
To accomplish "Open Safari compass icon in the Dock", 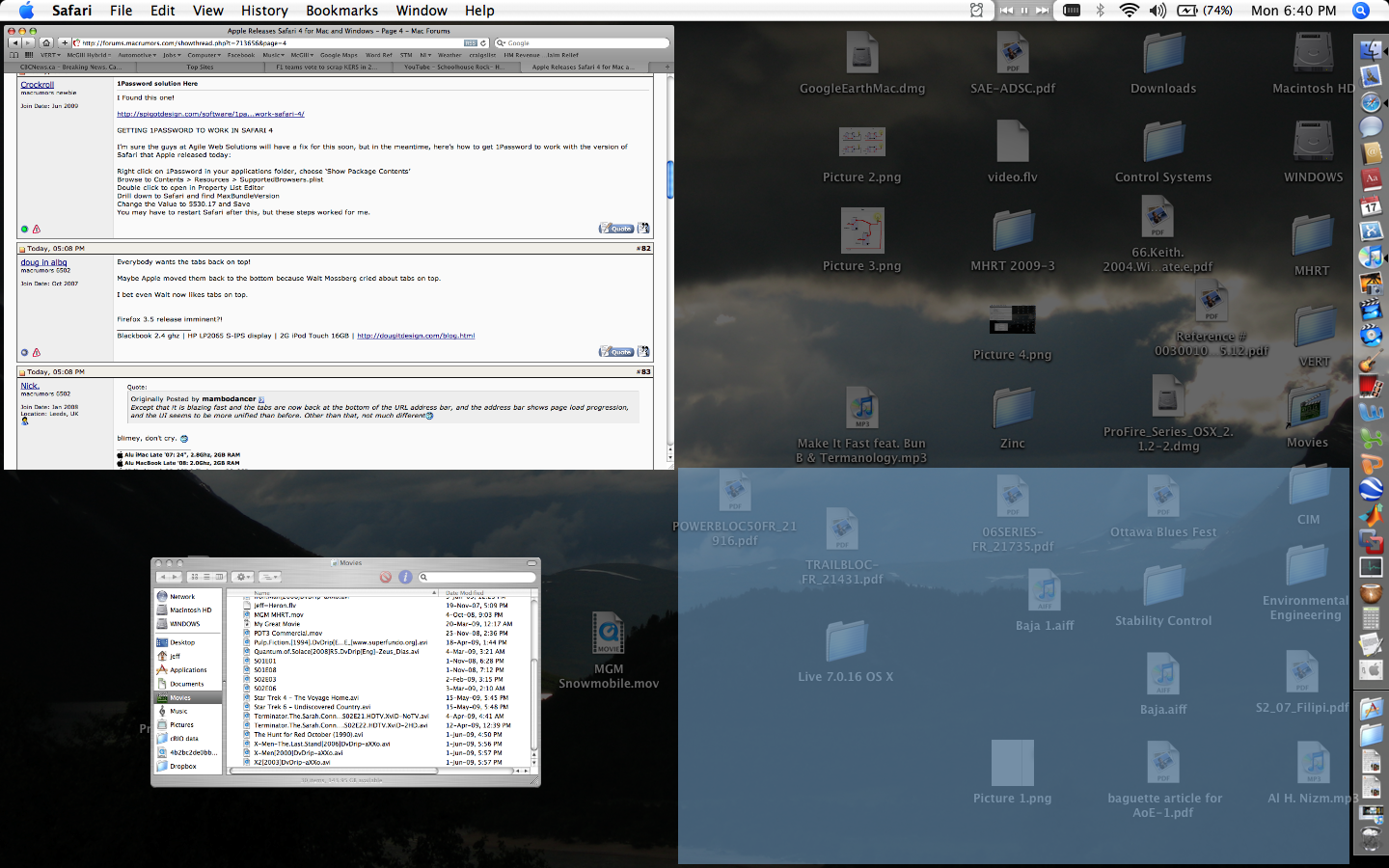I will tap(1371, 102).
